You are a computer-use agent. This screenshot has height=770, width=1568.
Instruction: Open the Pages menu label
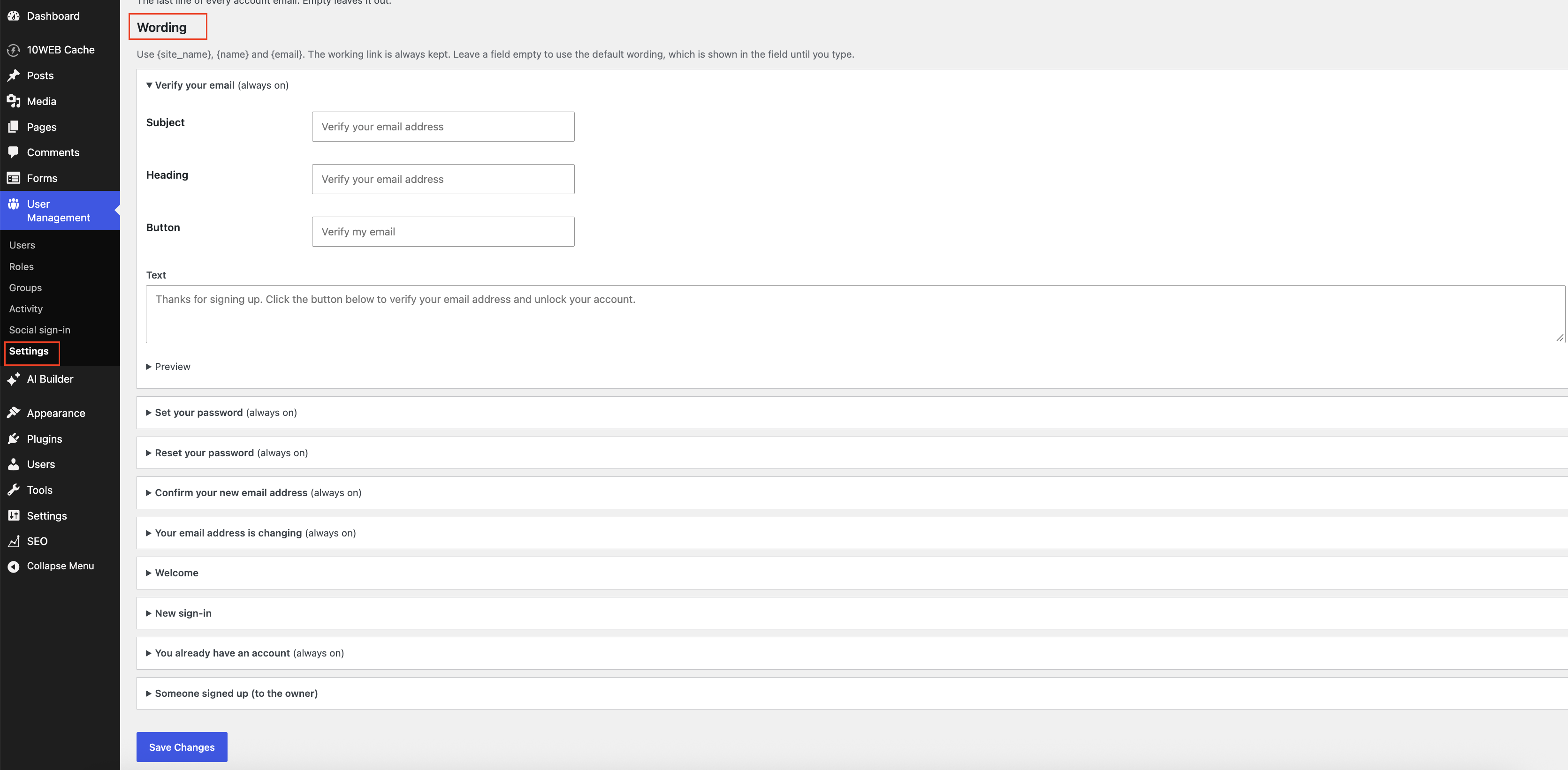(41, 127)
